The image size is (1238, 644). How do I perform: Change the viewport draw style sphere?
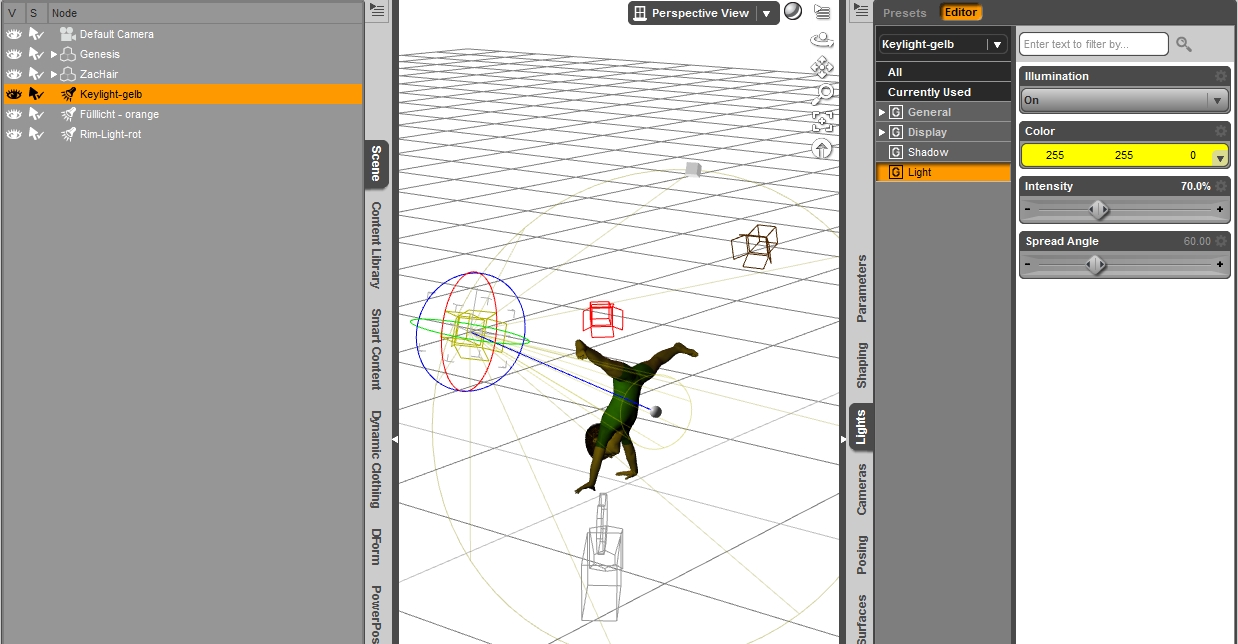pos(793,12)
